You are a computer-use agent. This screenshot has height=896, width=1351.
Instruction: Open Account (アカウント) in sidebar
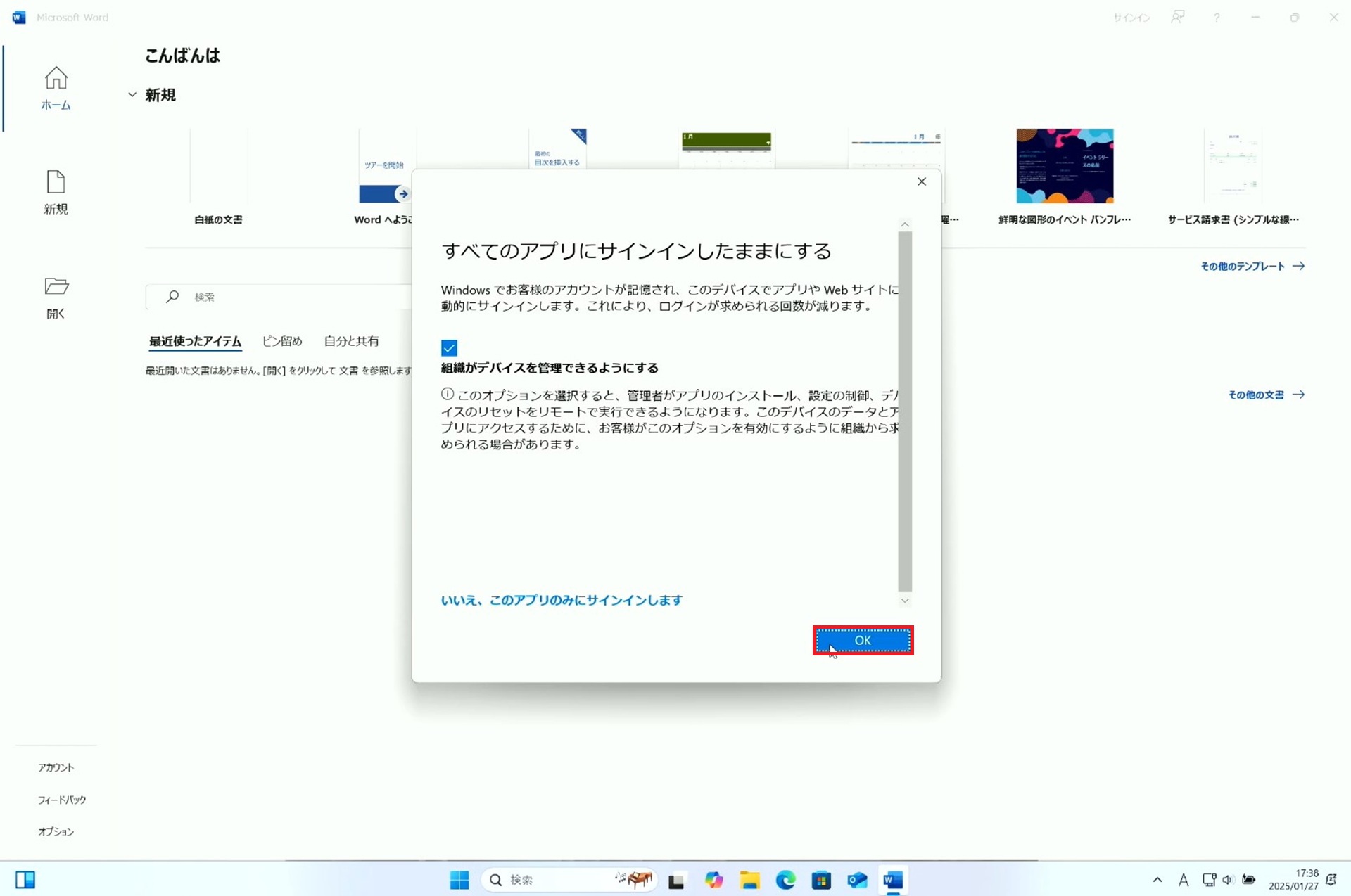[x=56, y=767]
